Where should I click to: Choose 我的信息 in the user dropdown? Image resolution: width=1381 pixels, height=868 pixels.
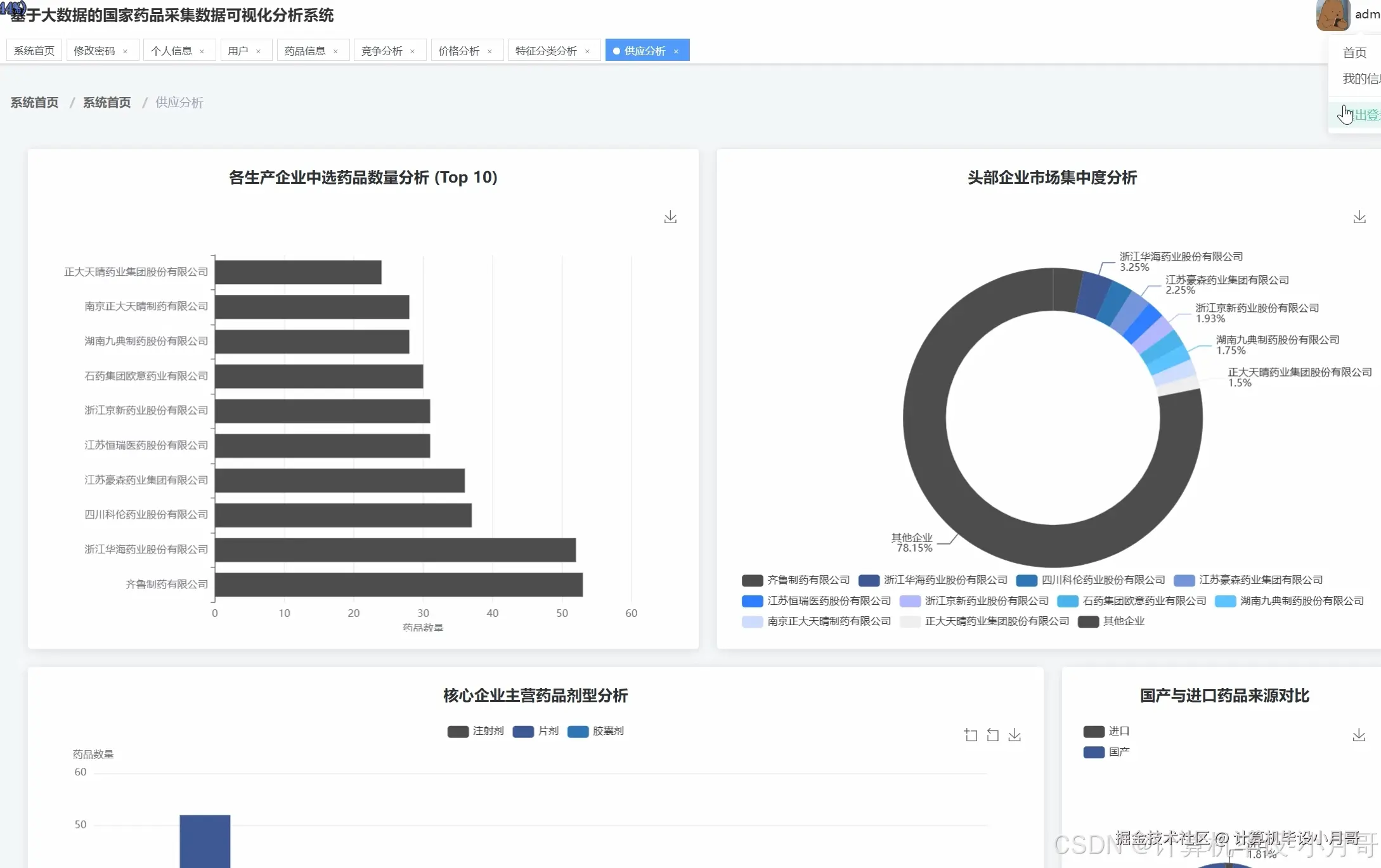pos(1361,79)
